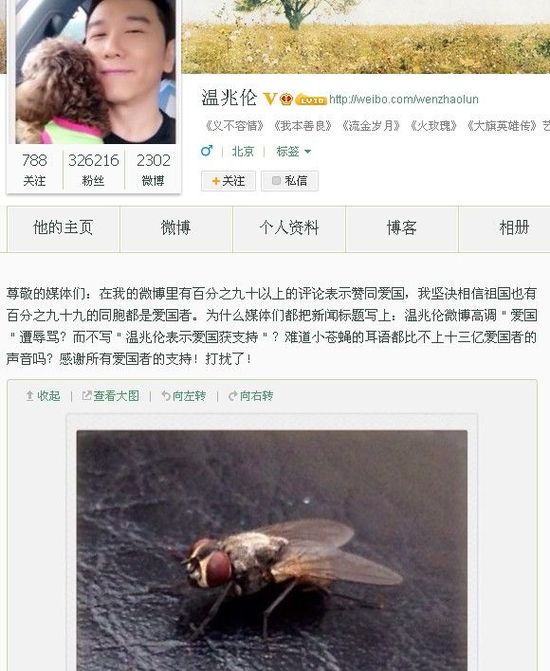
Task: Open the 他的主页 tab
Action: point(63,229)
